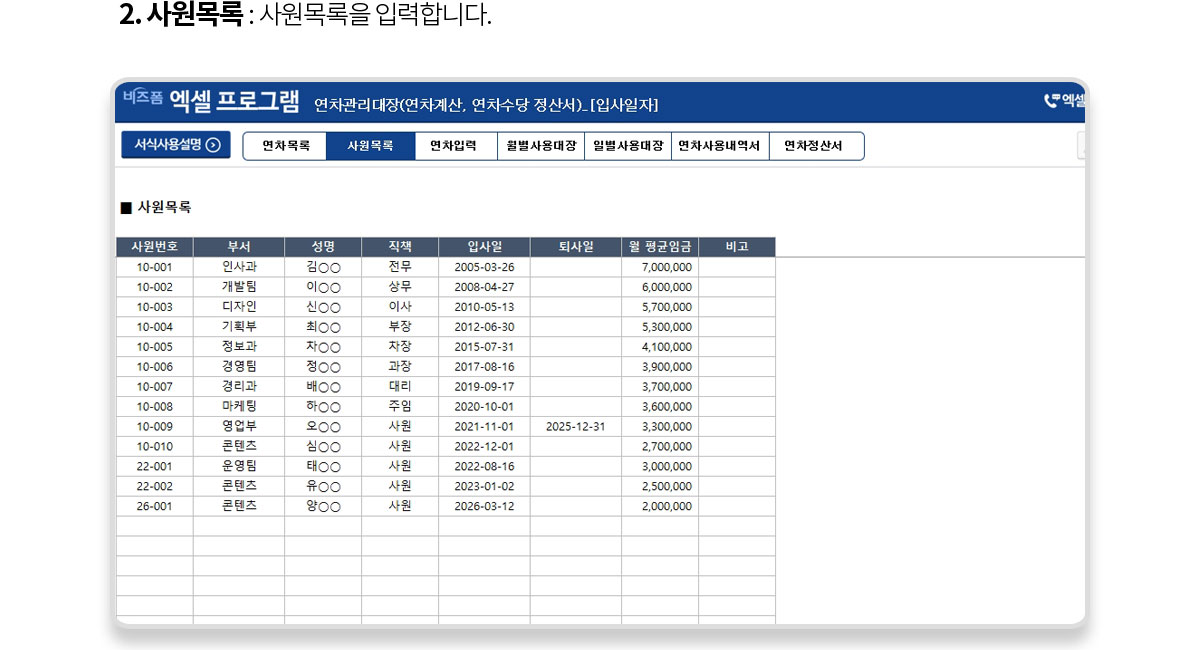Click the wage cell 2,000,000
Screen dimensions: 1200x650
pos(660,506)
